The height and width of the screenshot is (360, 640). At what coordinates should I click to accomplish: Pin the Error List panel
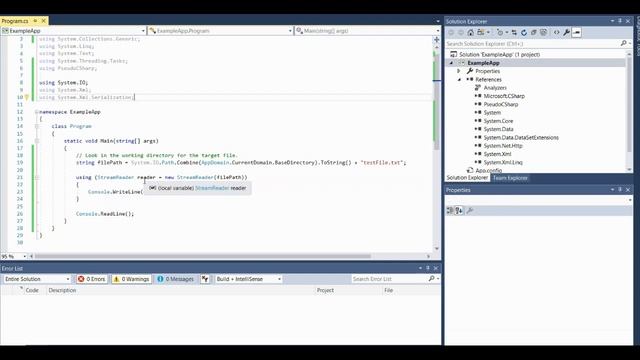pyautogui.click(x=428, y=268)
